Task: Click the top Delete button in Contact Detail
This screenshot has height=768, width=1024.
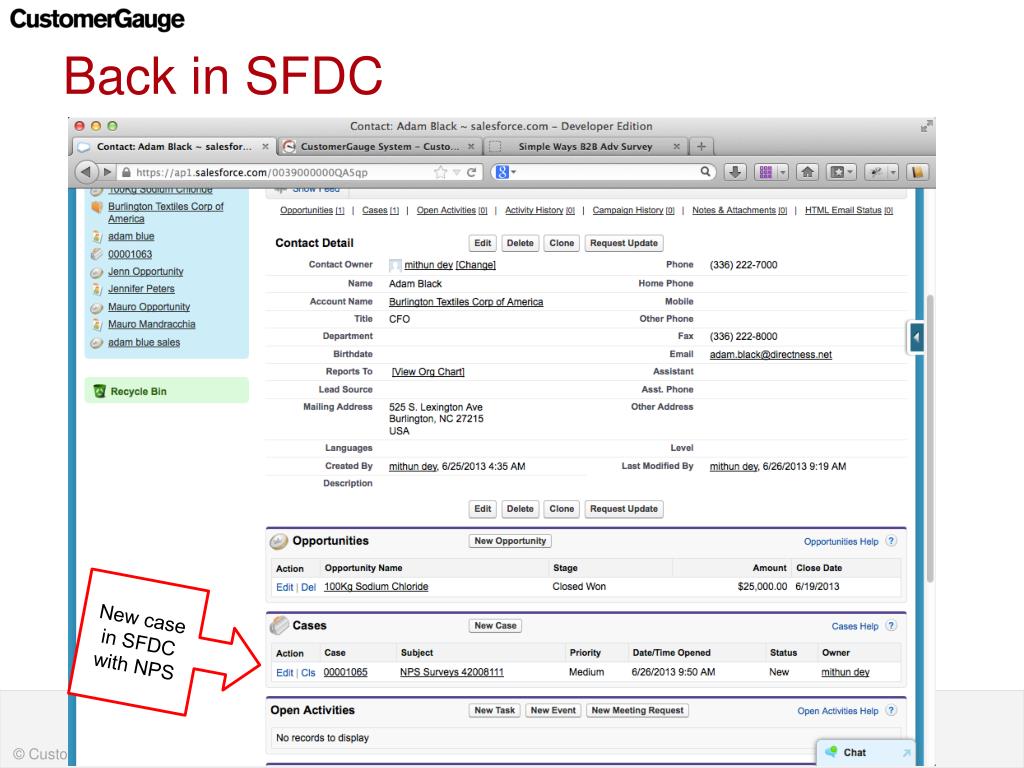Action: point(520,243)
